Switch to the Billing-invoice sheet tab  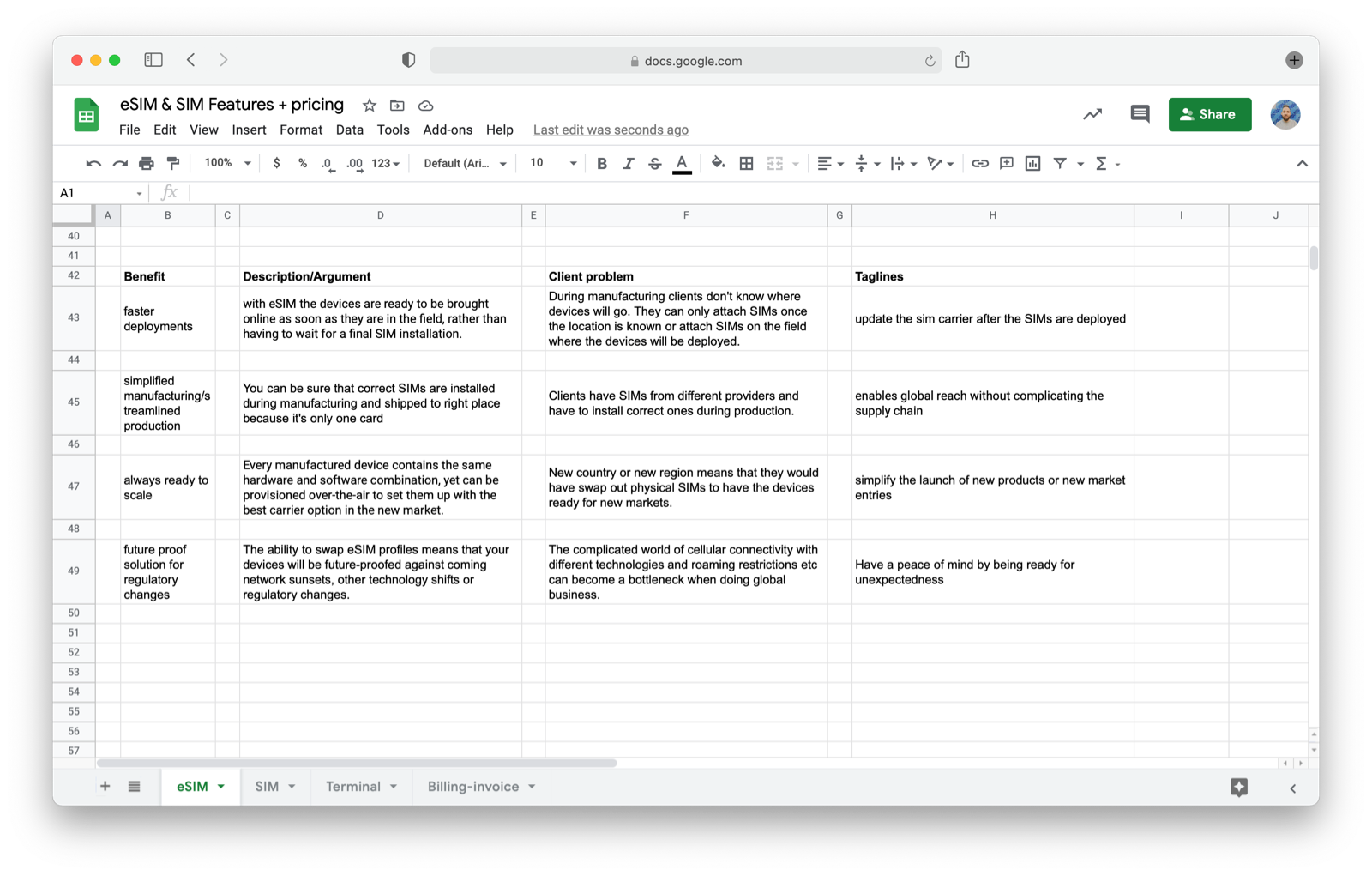pos(473,786)
